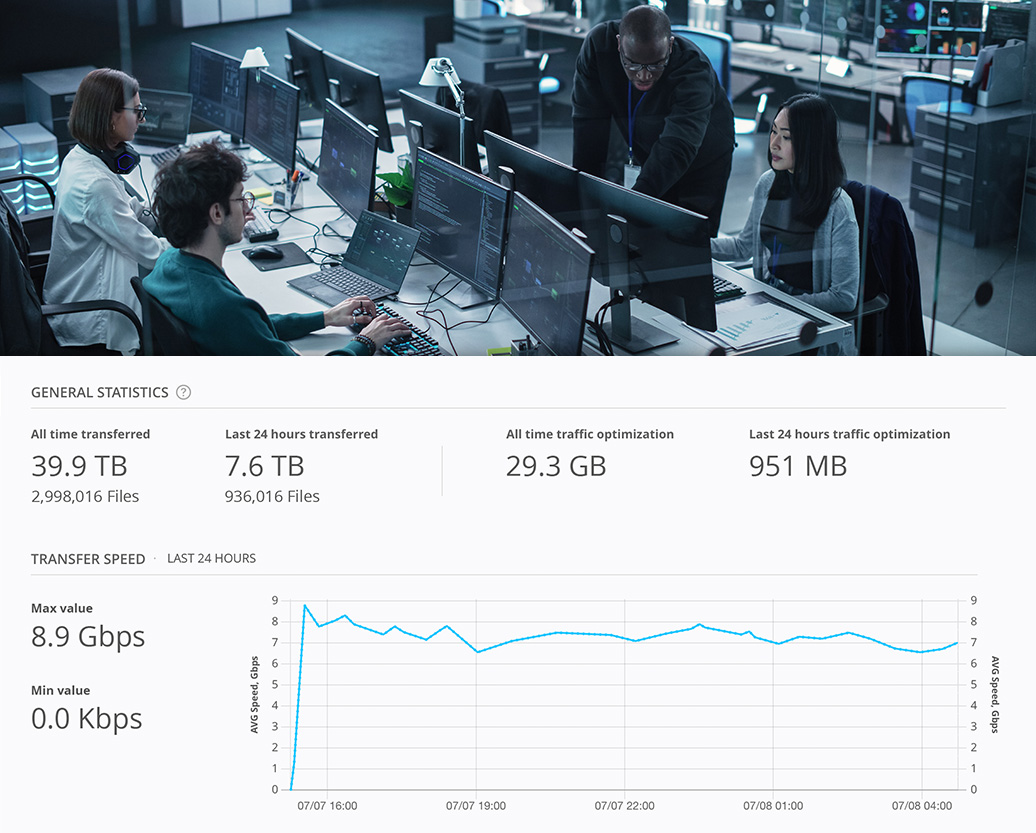Image resolution: width=1036 pixels, height=833 pixels.
Task: Click the 07/08 04:00 axis label
Action: tap(920, 805)
